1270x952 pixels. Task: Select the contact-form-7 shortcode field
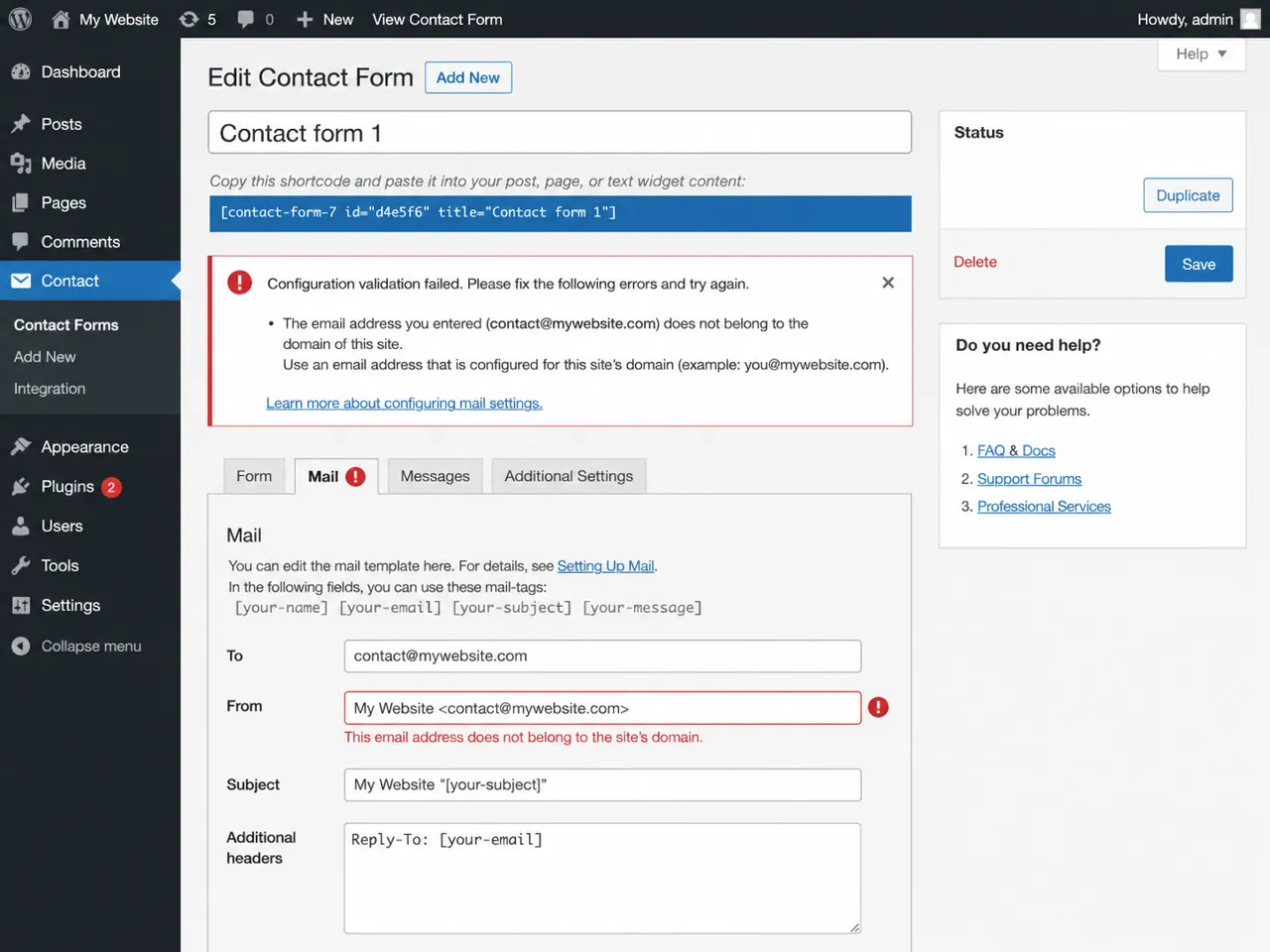click(560, 213)
